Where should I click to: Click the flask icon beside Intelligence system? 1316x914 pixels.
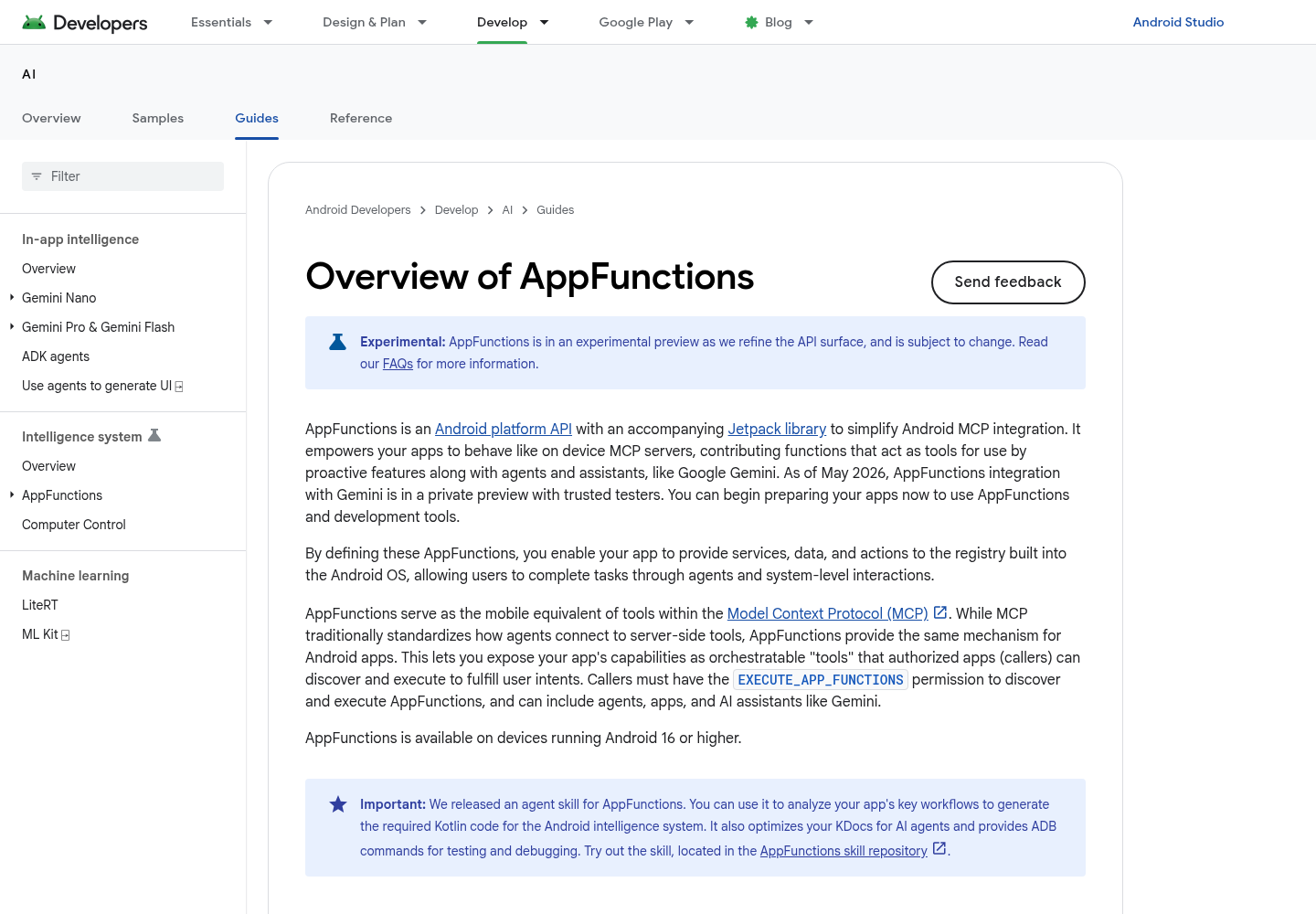click(x=154, y=435)
